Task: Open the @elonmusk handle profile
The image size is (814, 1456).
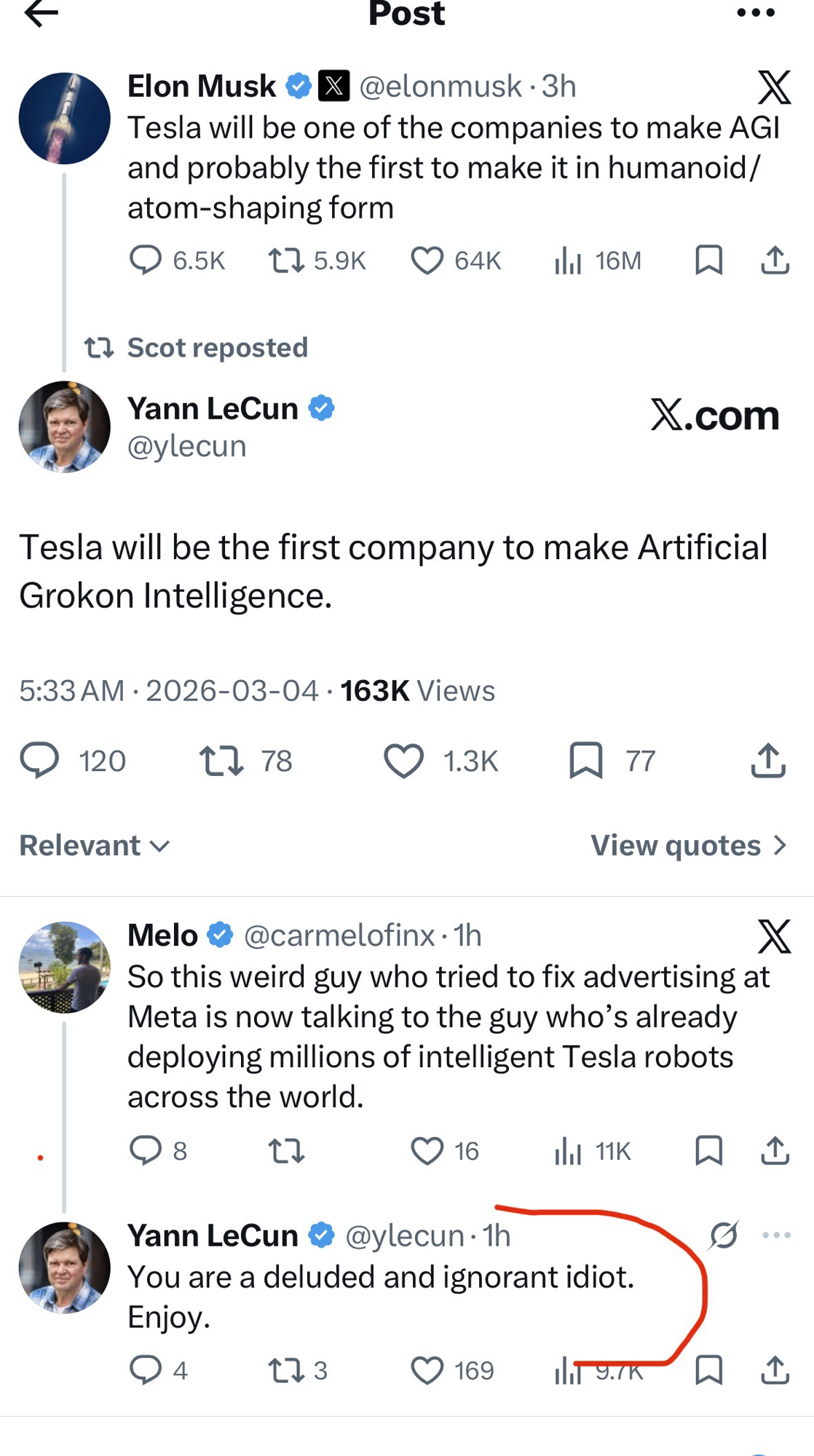Action: (440, 87)
